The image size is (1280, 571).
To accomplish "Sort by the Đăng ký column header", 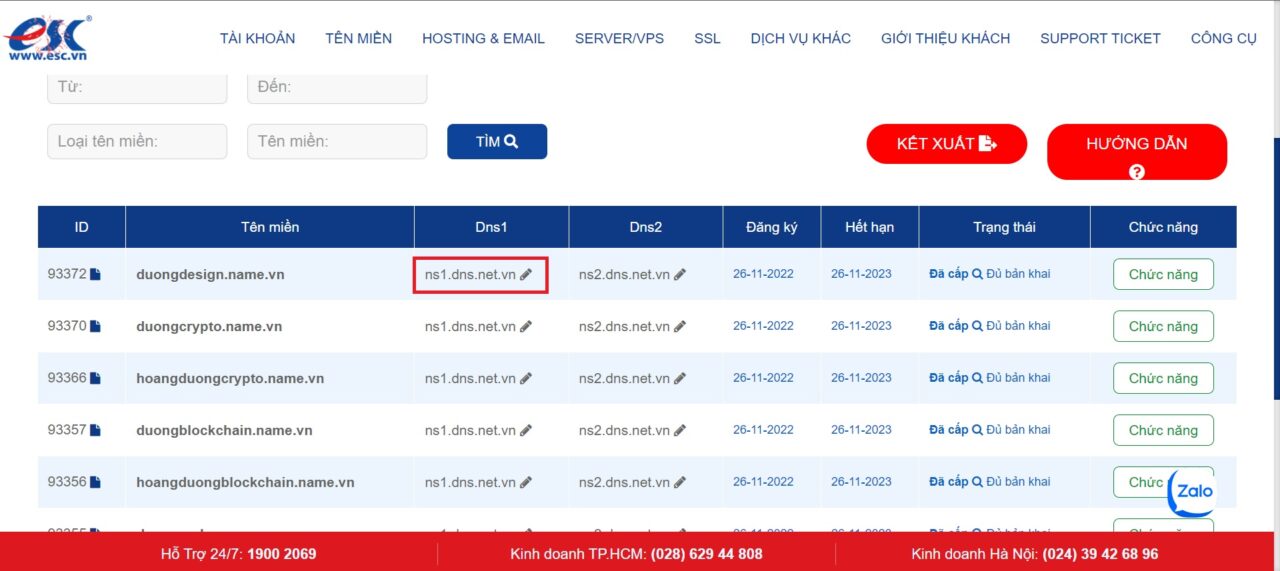I will (772, 227).
